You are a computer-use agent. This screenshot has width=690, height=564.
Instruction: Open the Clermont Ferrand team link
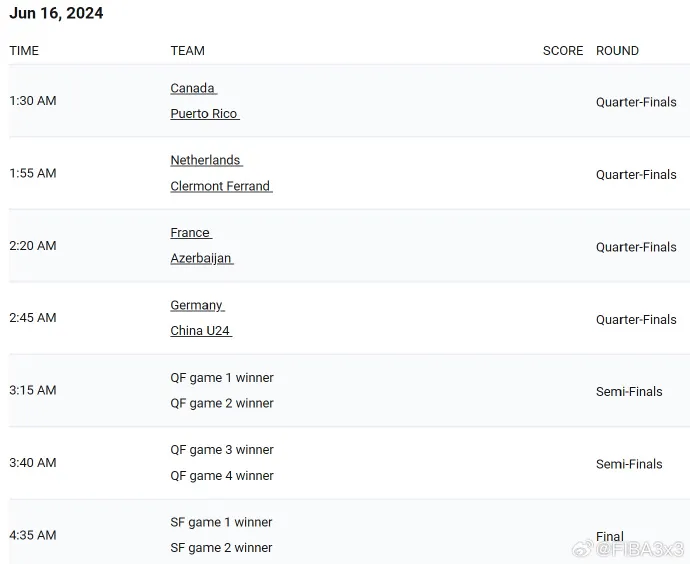pos(220,186)
